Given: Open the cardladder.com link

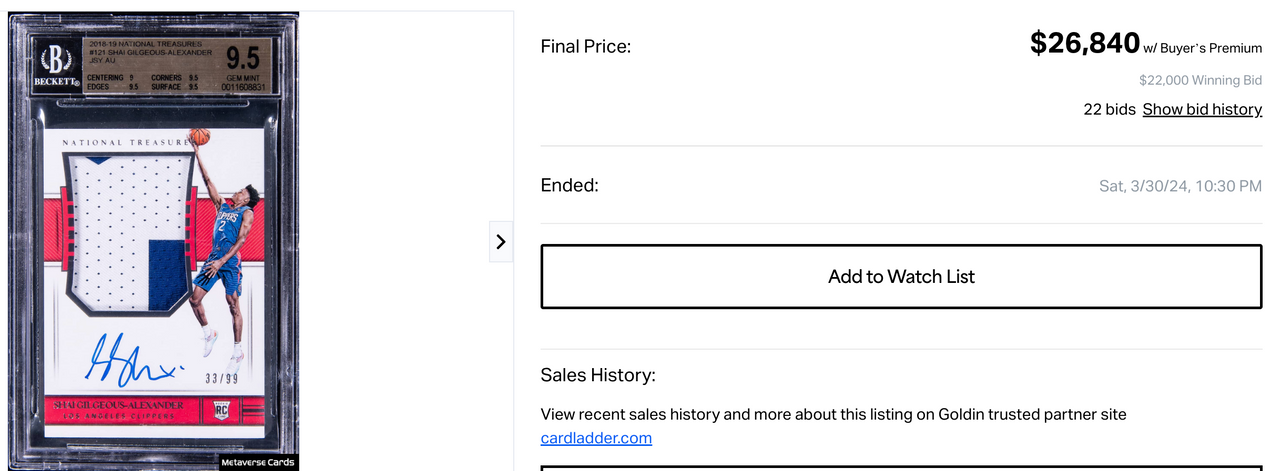Looking at the screenshot, I should [x=596, y=437].
